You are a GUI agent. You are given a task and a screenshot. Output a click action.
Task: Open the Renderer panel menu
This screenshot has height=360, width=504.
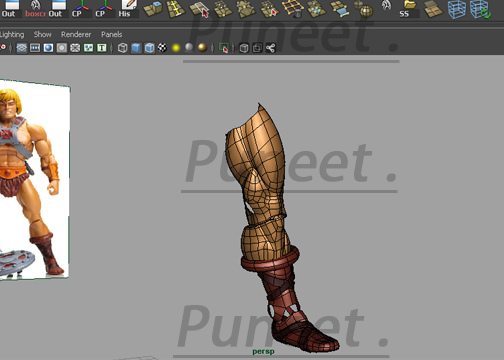pos(76,34)
